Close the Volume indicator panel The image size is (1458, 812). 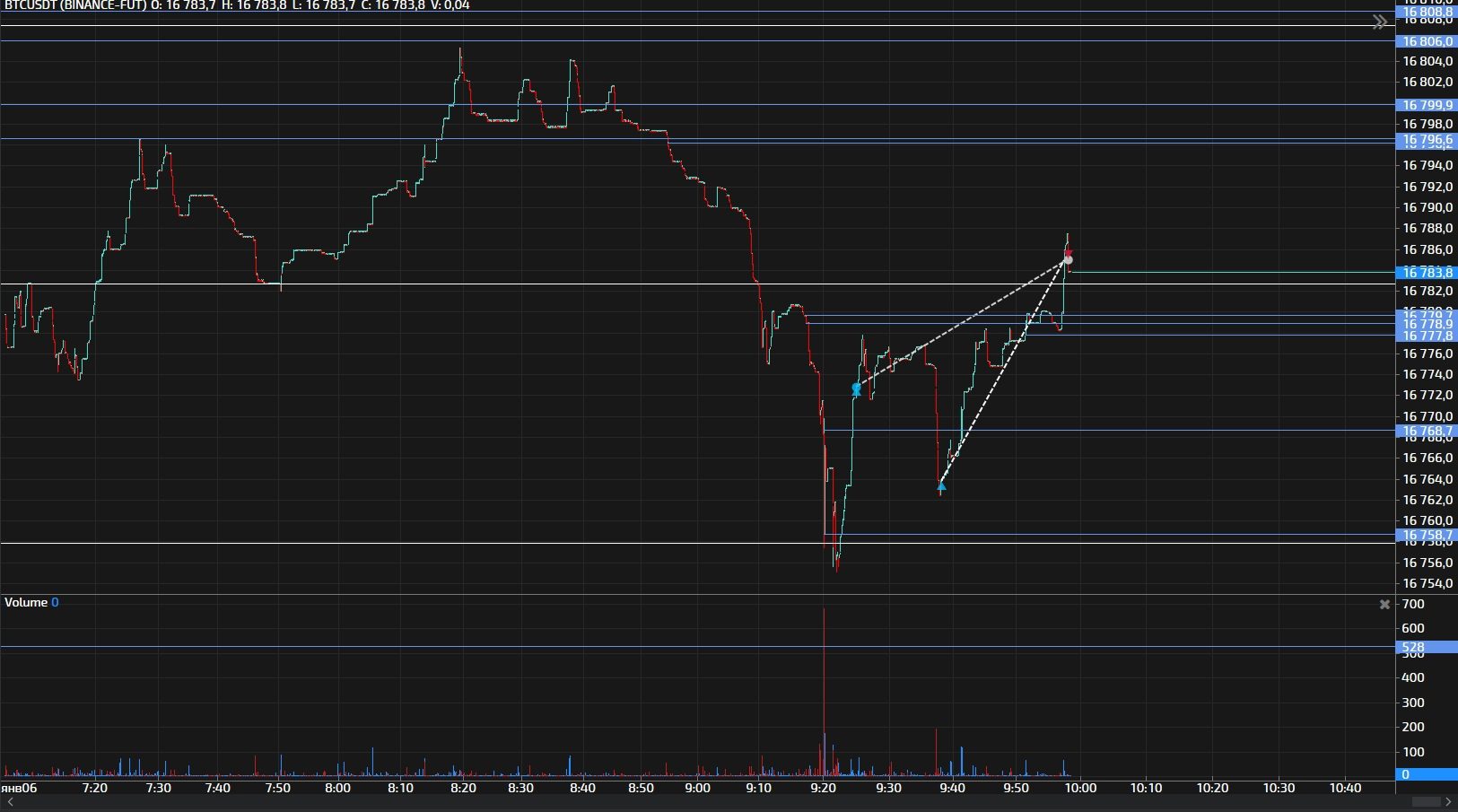(1384, 605)
